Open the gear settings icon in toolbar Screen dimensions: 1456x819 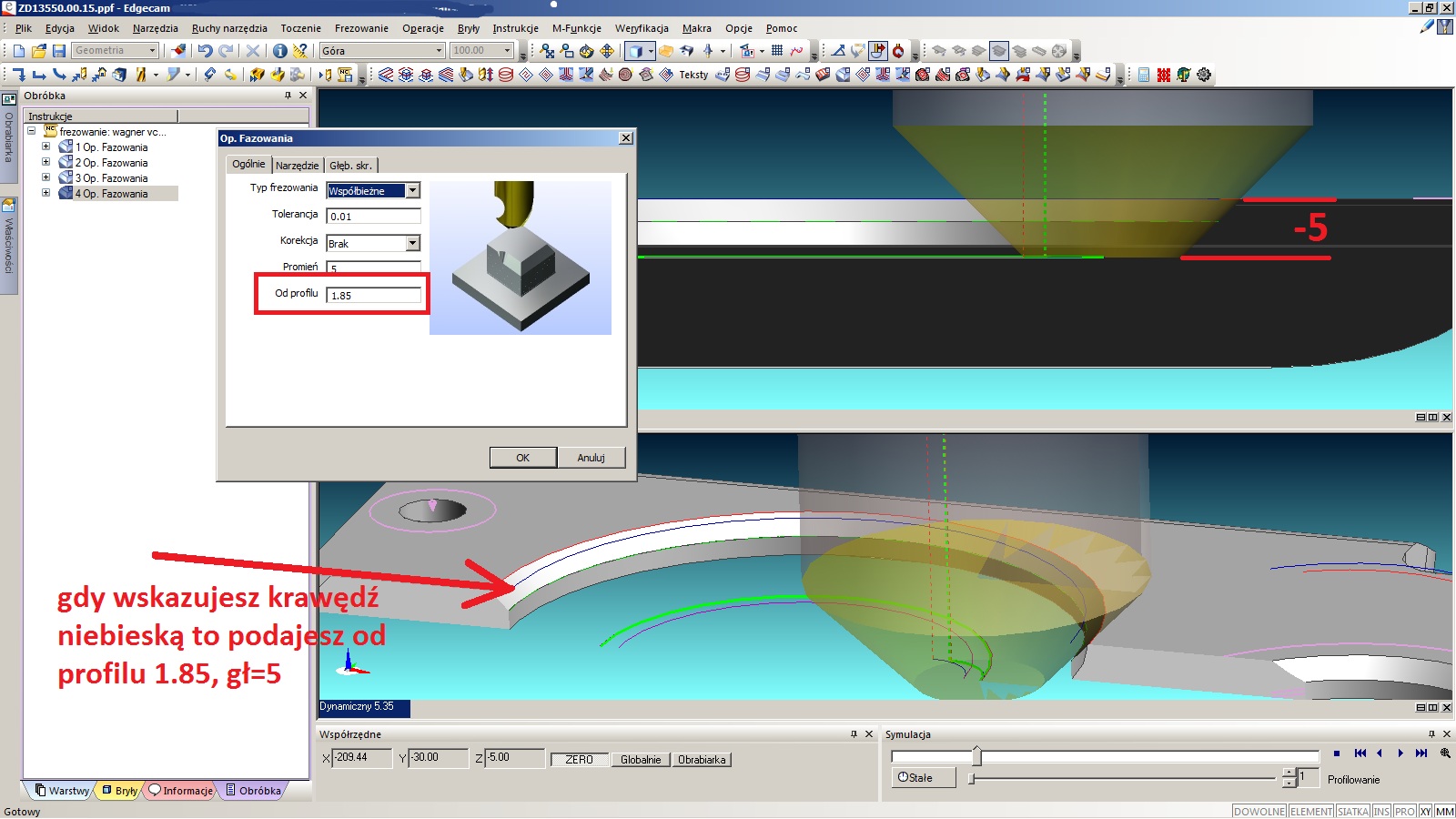coord(1204,75)
